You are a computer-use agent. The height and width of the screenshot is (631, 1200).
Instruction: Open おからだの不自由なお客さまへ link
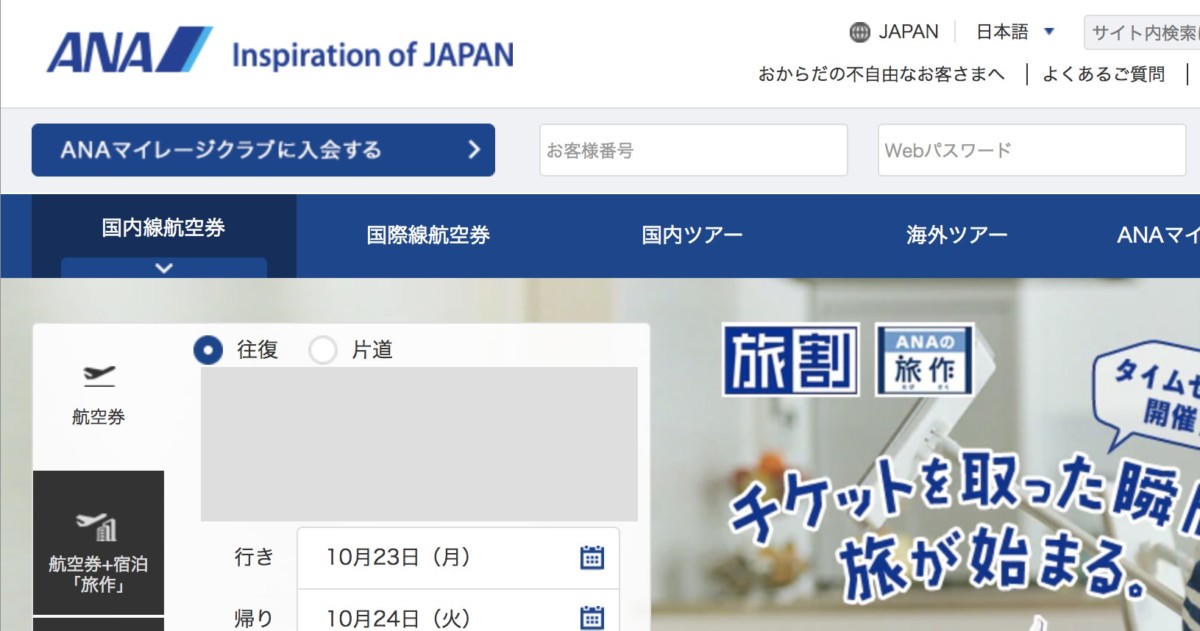881,74
